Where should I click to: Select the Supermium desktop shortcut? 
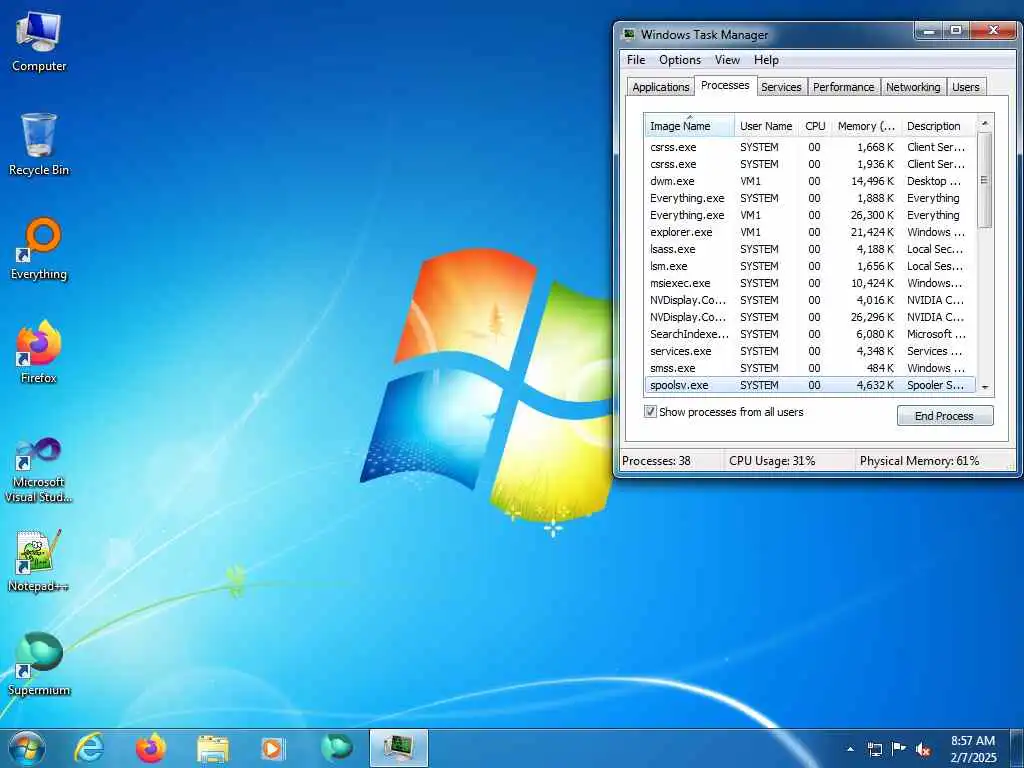(39, 664)
